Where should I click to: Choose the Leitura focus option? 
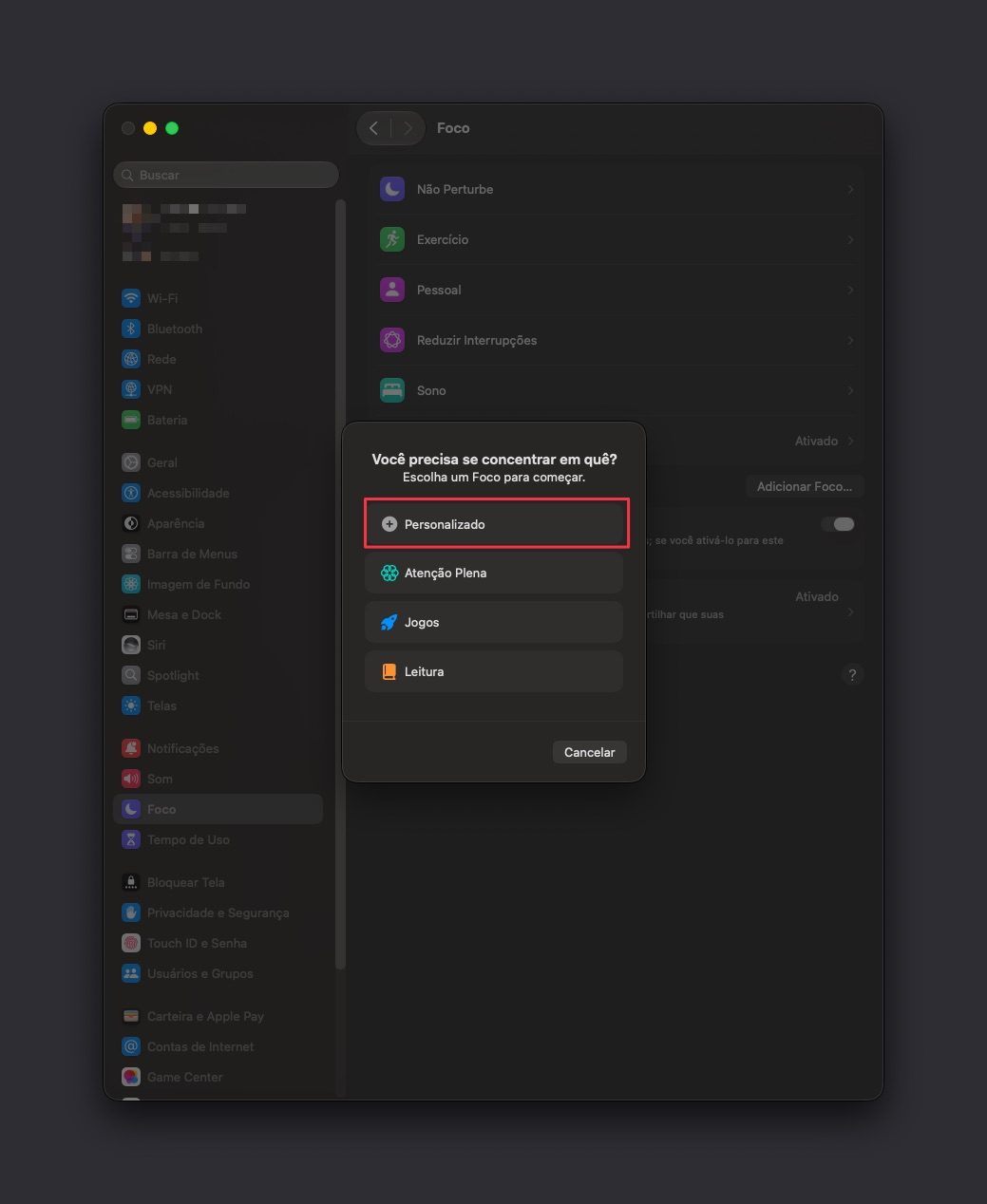494,671
